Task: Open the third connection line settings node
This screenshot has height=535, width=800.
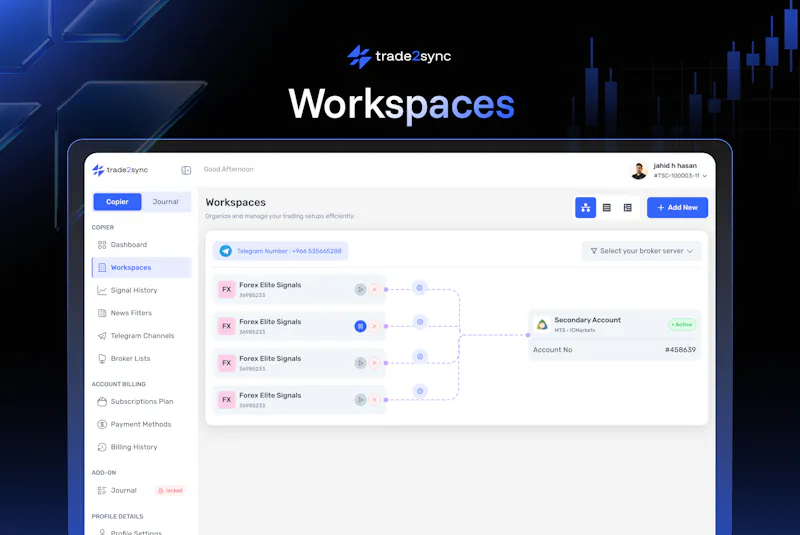Action: [420, 356]
